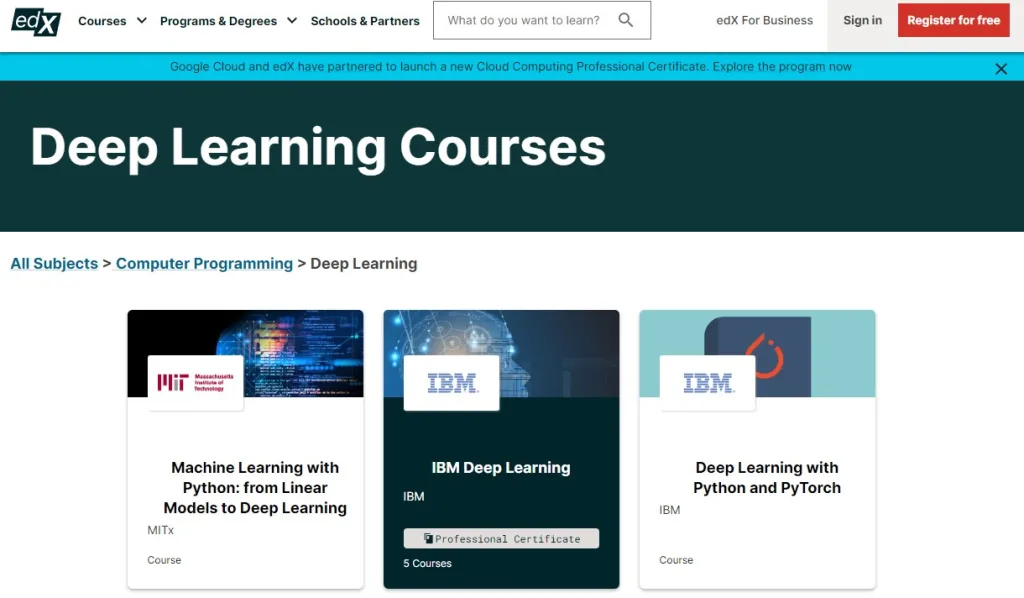Open the Programs & Degrees menu label
Screen dimensions: 1024x598
pos(218,21)
